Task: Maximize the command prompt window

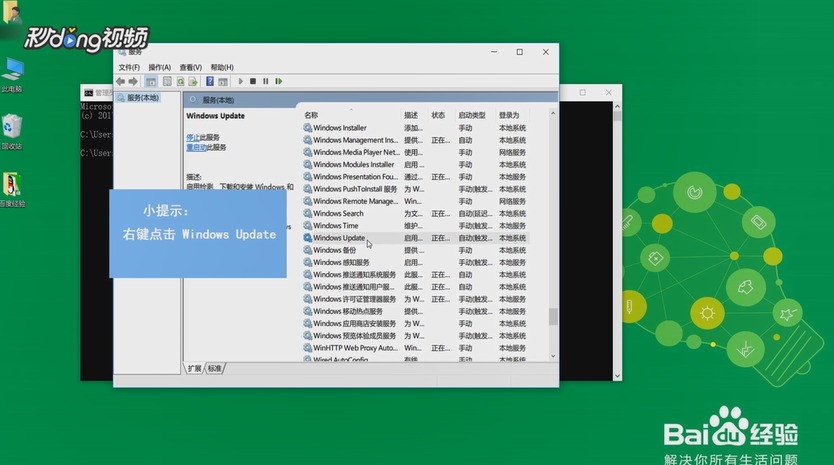Action: pos(583,93)
